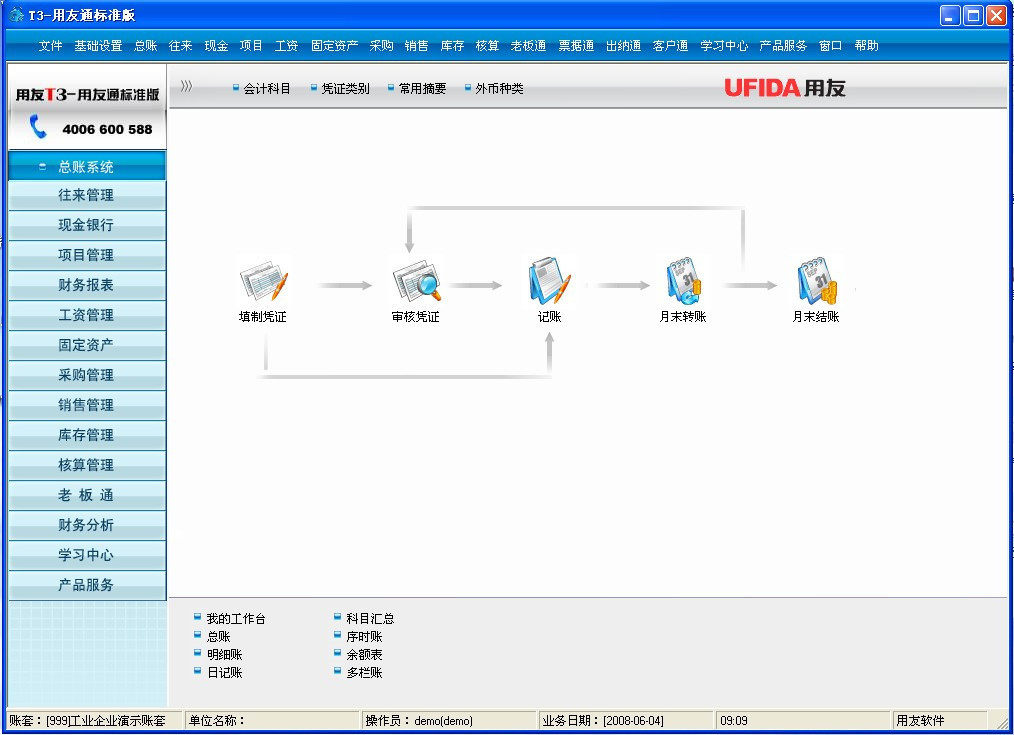
Task: Open the 项目 menu
Action: point(251,46)
